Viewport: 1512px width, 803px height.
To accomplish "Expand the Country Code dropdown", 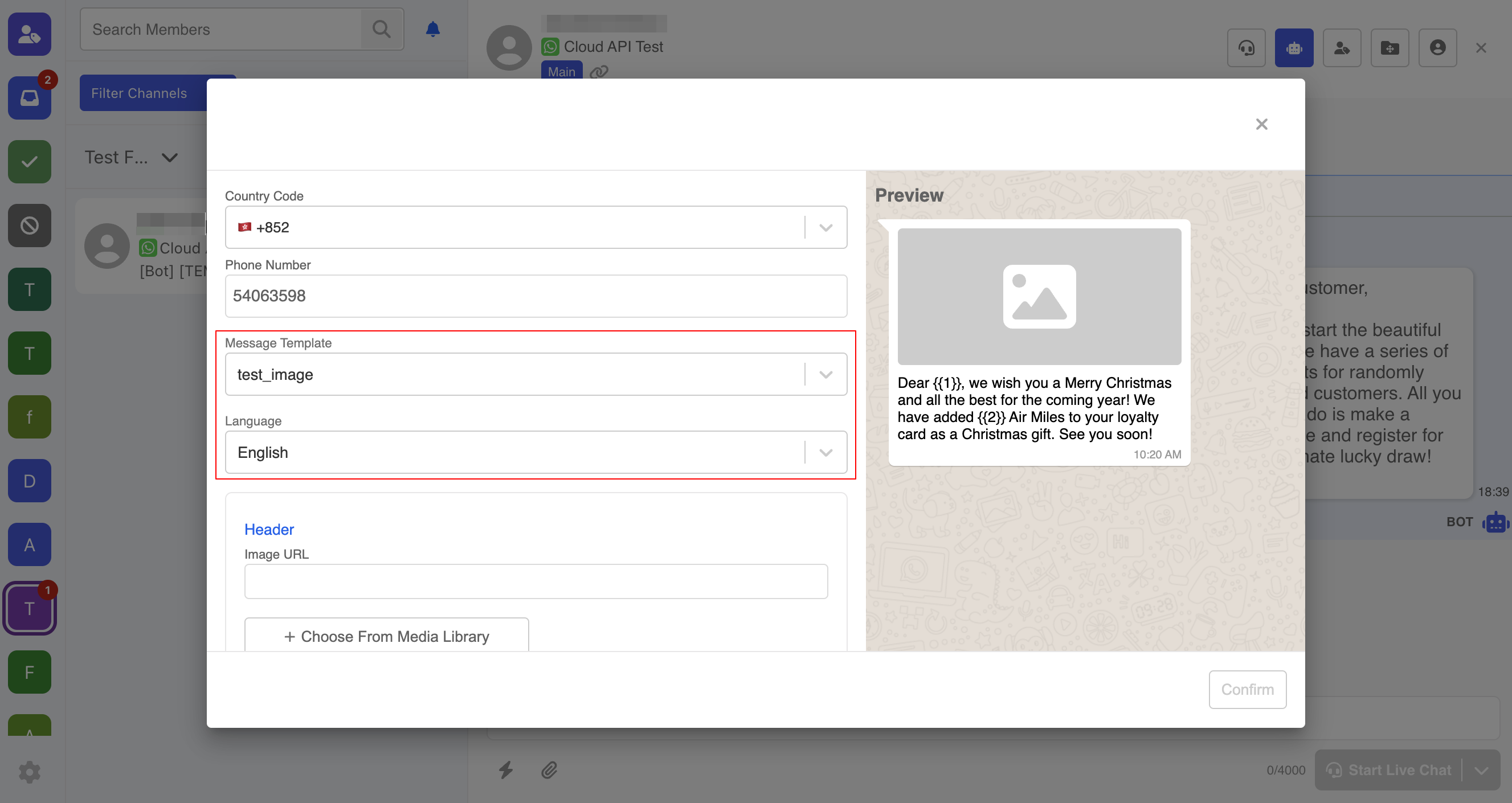I will point(826,228).
